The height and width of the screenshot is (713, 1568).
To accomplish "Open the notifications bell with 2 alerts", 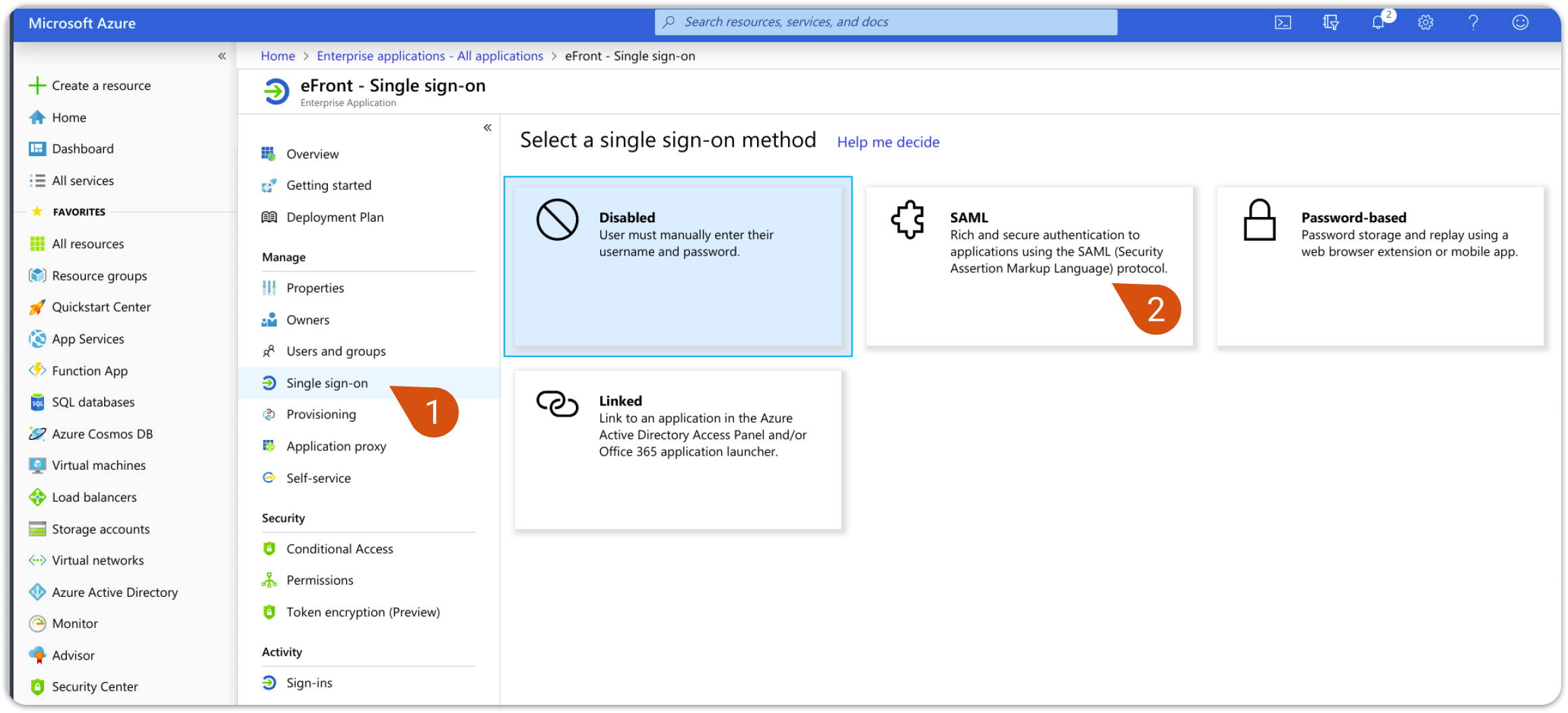I will coord(1378,22).
